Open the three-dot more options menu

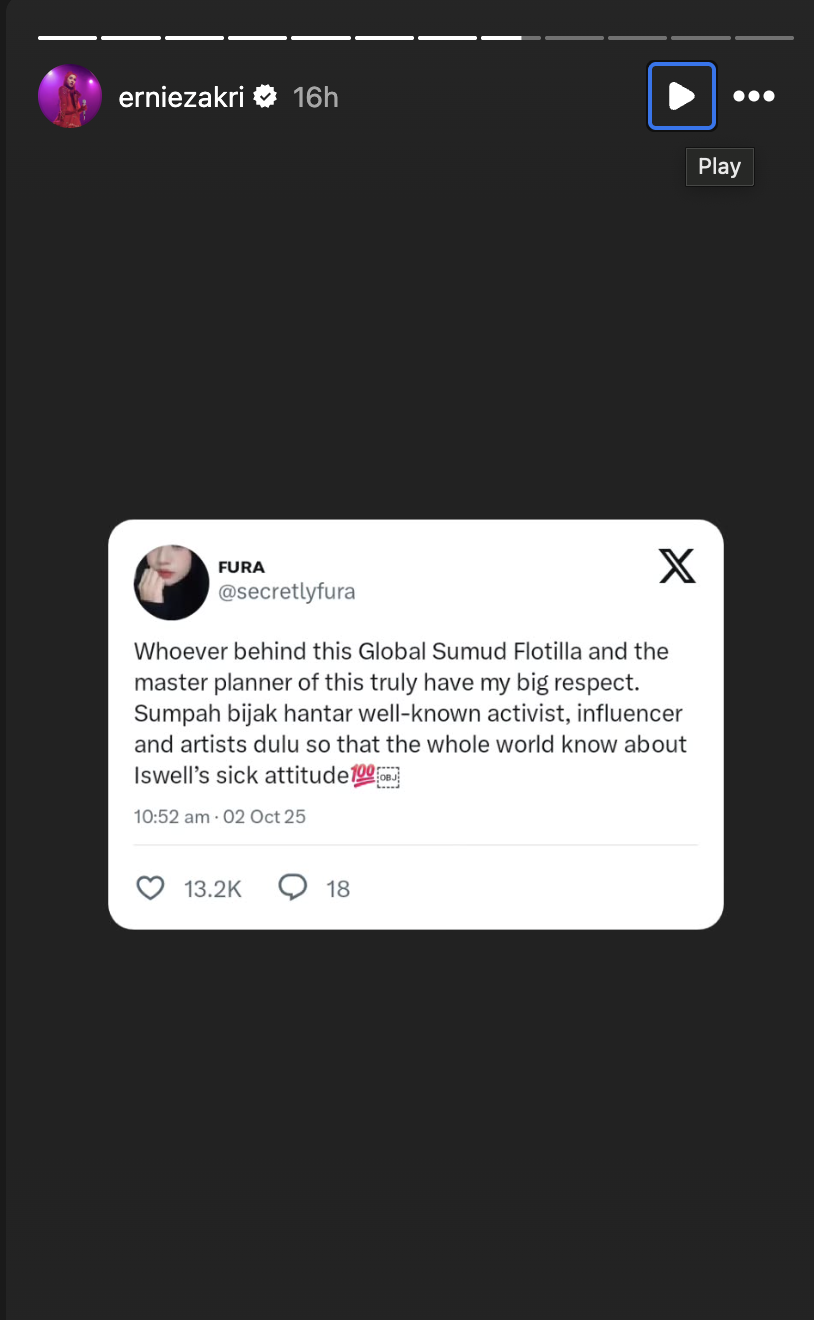(754, 96)
